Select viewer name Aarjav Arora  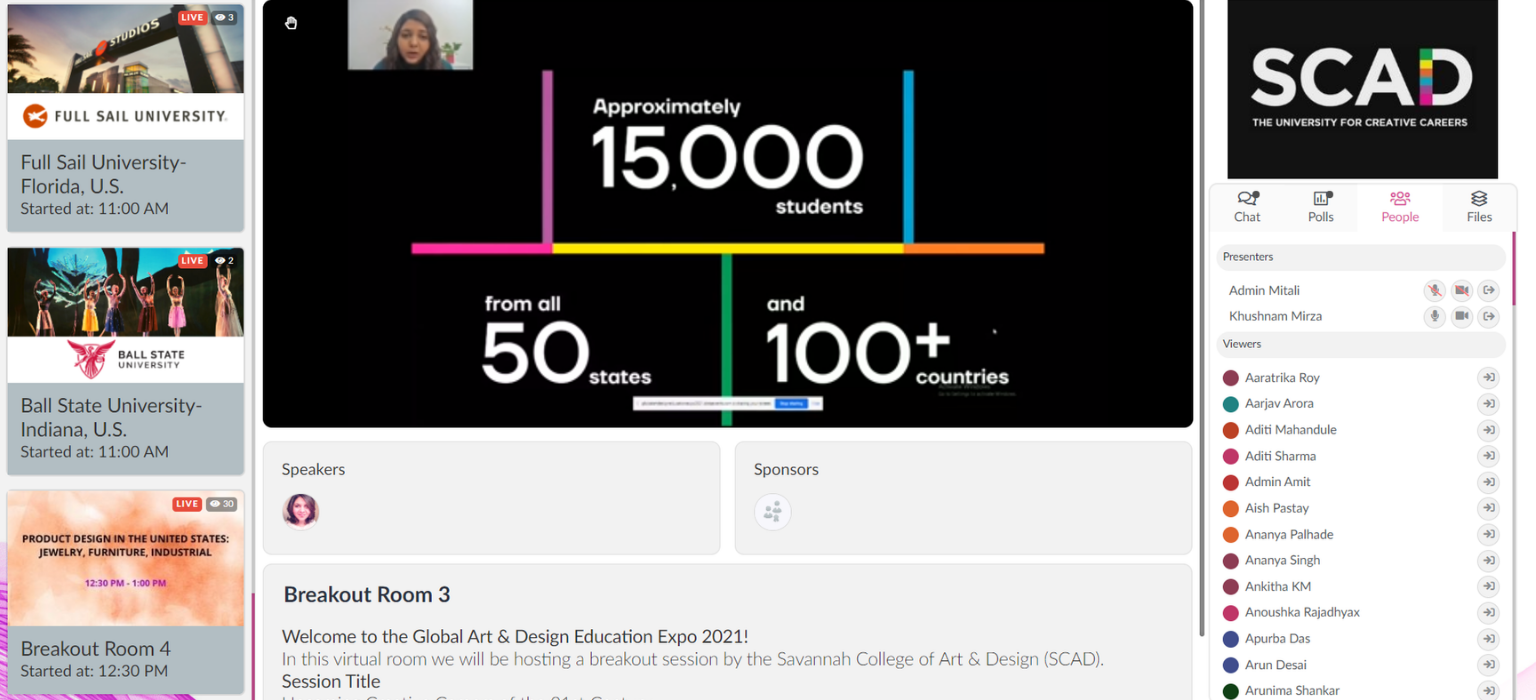[1279, 404]
